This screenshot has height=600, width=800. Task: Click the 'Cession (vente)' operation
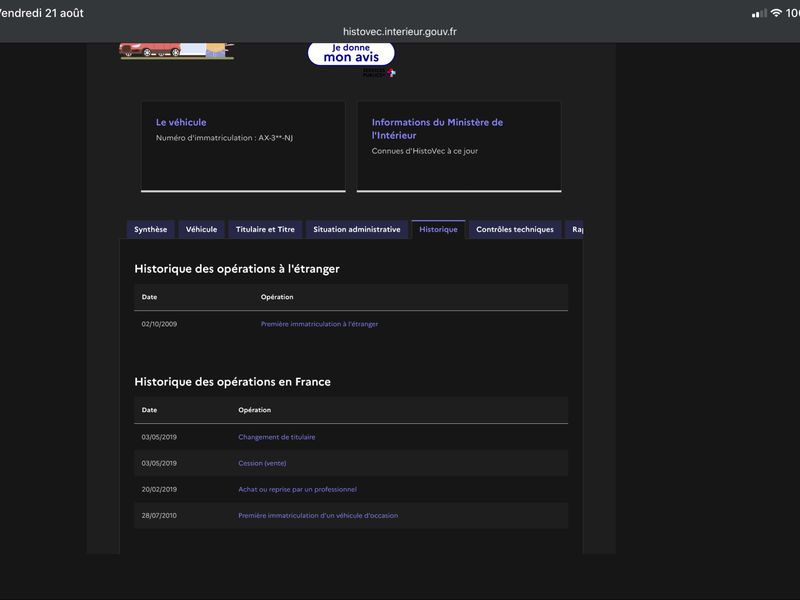262,463
